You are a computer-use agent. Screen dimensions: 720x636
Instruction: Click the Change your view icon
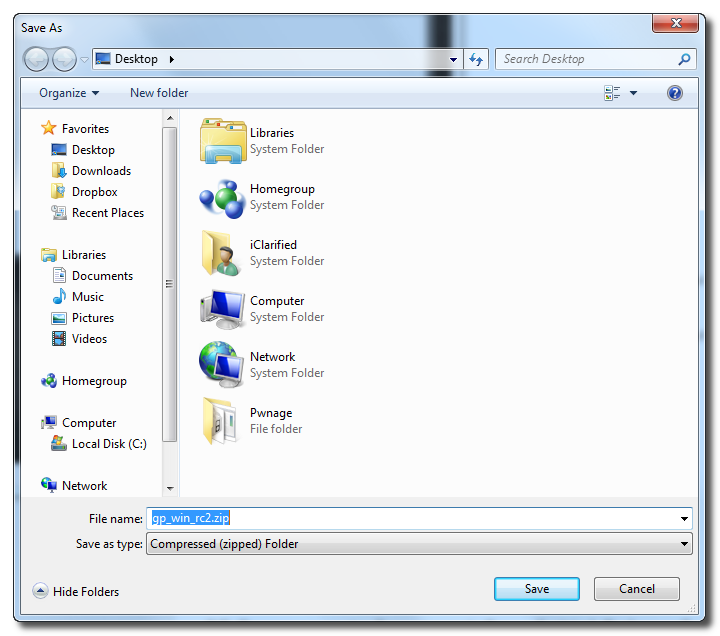coord(612,93)
